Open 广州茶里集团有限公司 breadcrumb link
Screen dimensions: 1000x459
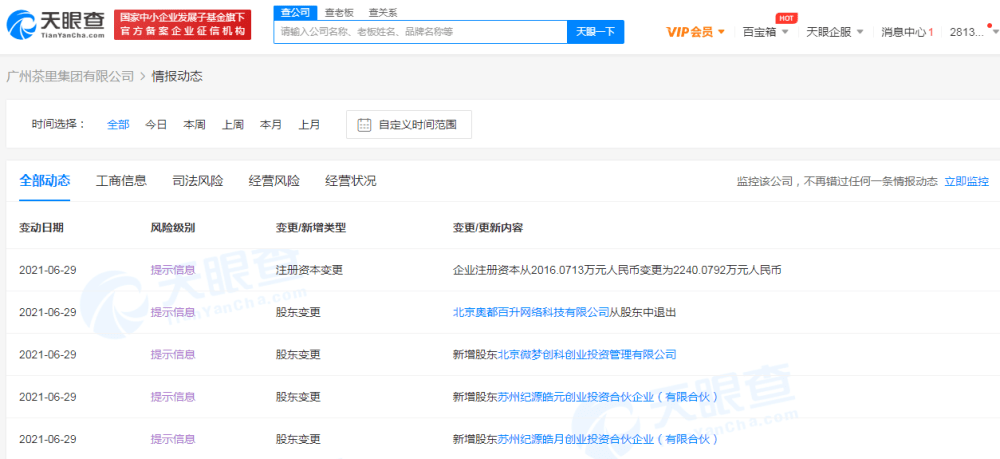[70, 76]
